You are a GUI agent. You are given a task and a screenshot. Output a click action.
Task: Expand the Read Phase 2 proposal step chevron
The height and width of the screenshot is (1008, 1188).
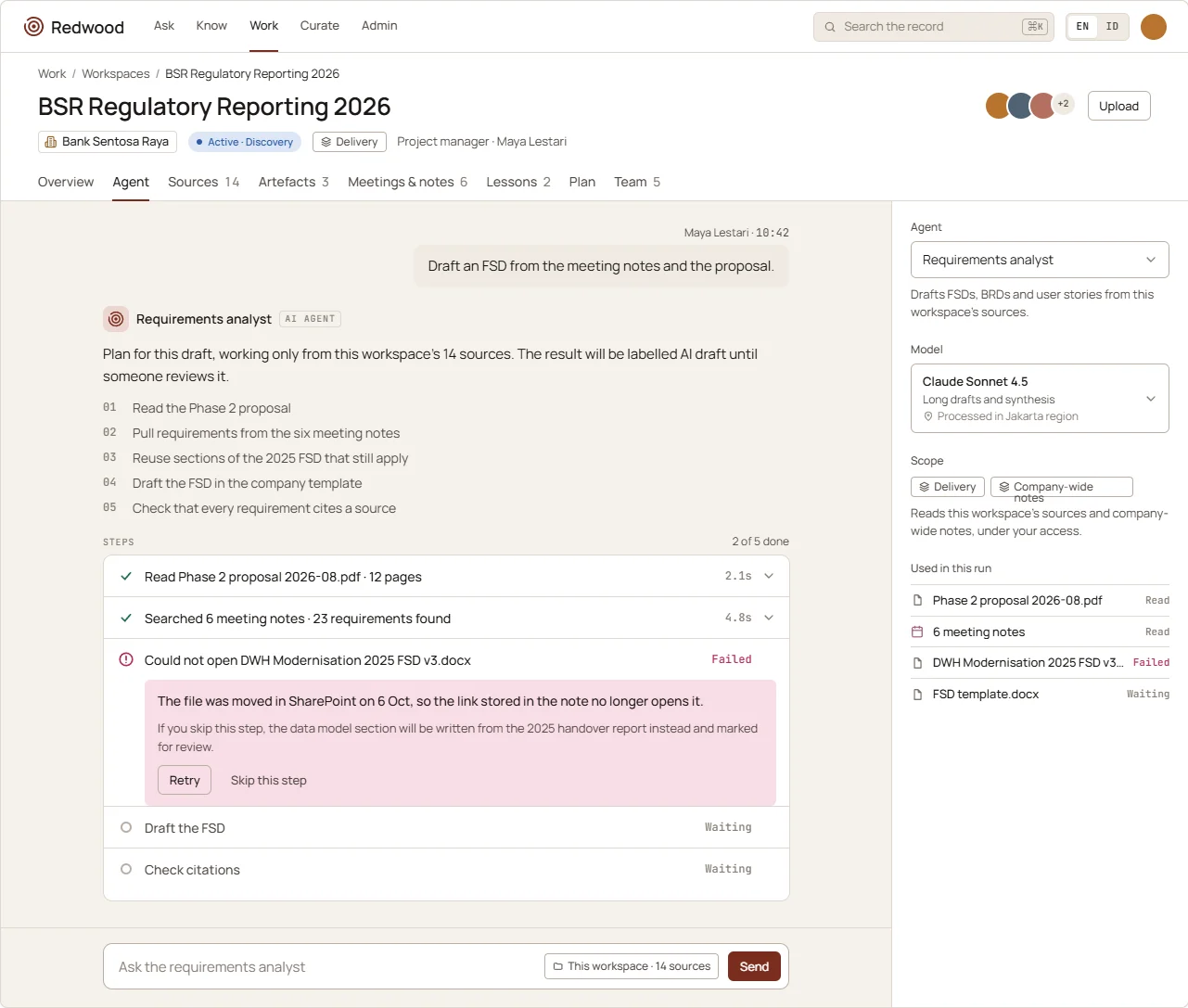click(x=769, y=576)
